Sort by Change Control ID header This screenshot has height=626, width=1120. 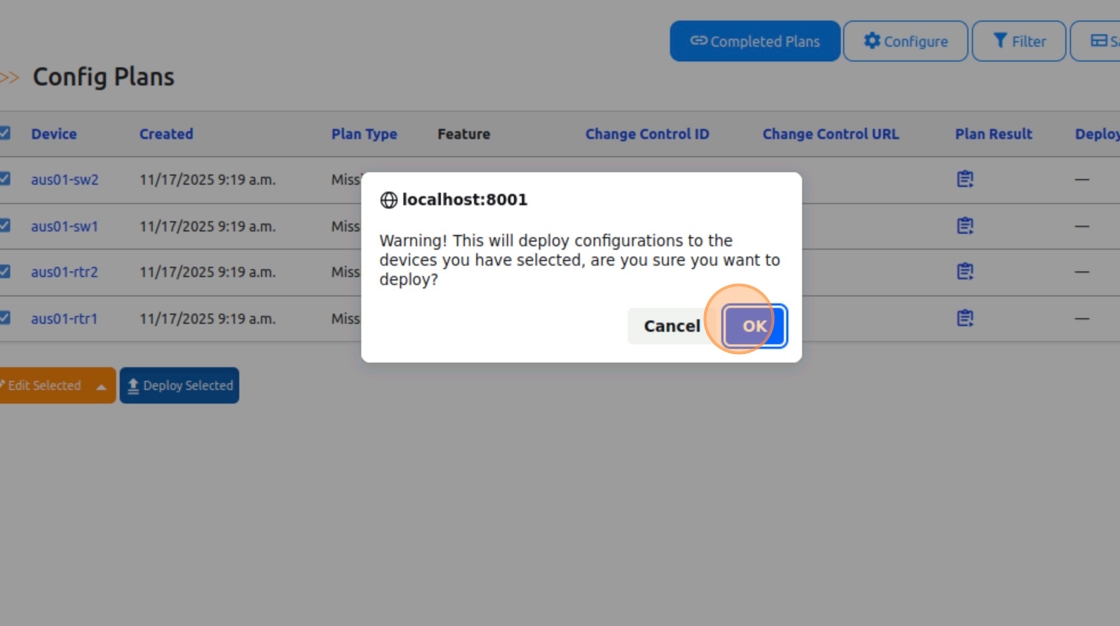click(647, 134)
